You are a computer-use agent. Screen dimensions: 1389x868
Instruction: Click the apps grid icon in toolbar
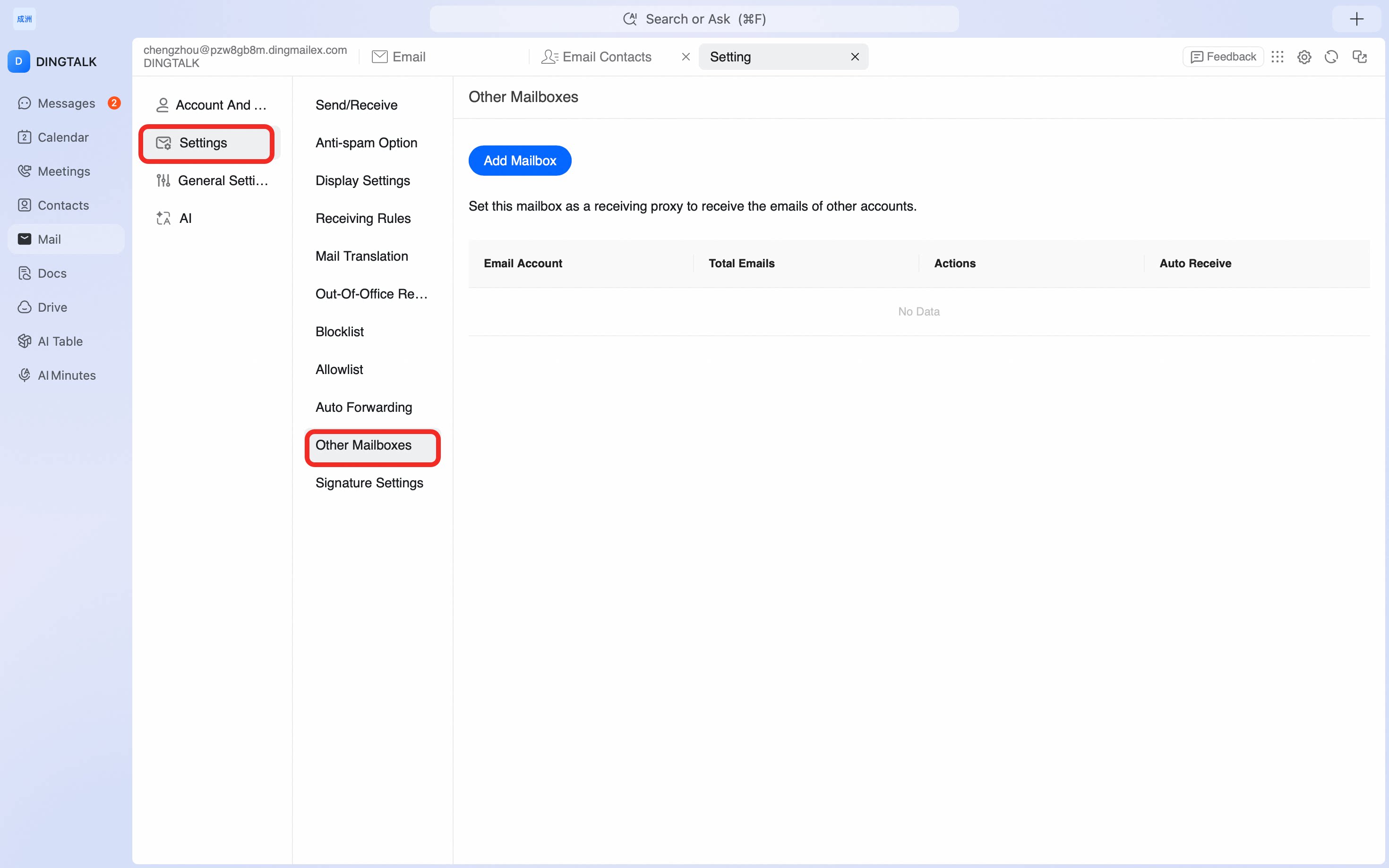pyautogui.click(x=1277, y=57)
